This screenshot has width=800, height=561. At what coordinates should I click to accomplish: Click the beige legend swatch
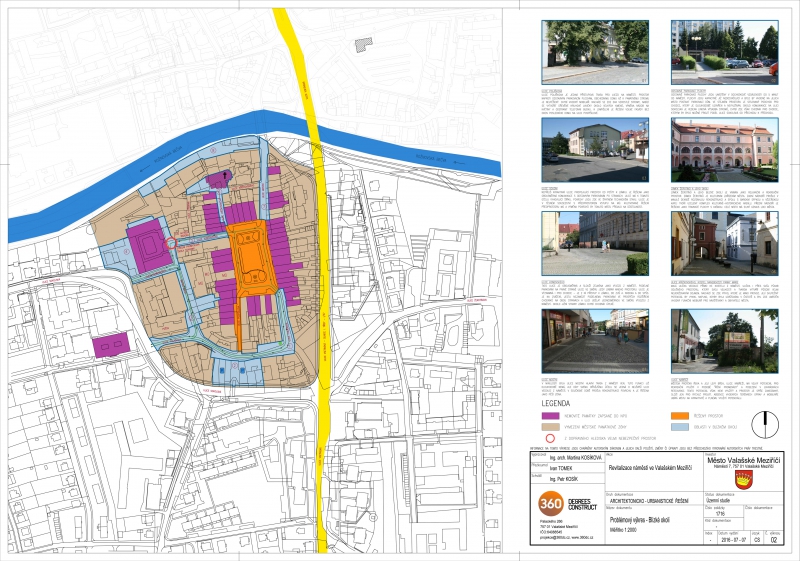[x=551, y=427]
